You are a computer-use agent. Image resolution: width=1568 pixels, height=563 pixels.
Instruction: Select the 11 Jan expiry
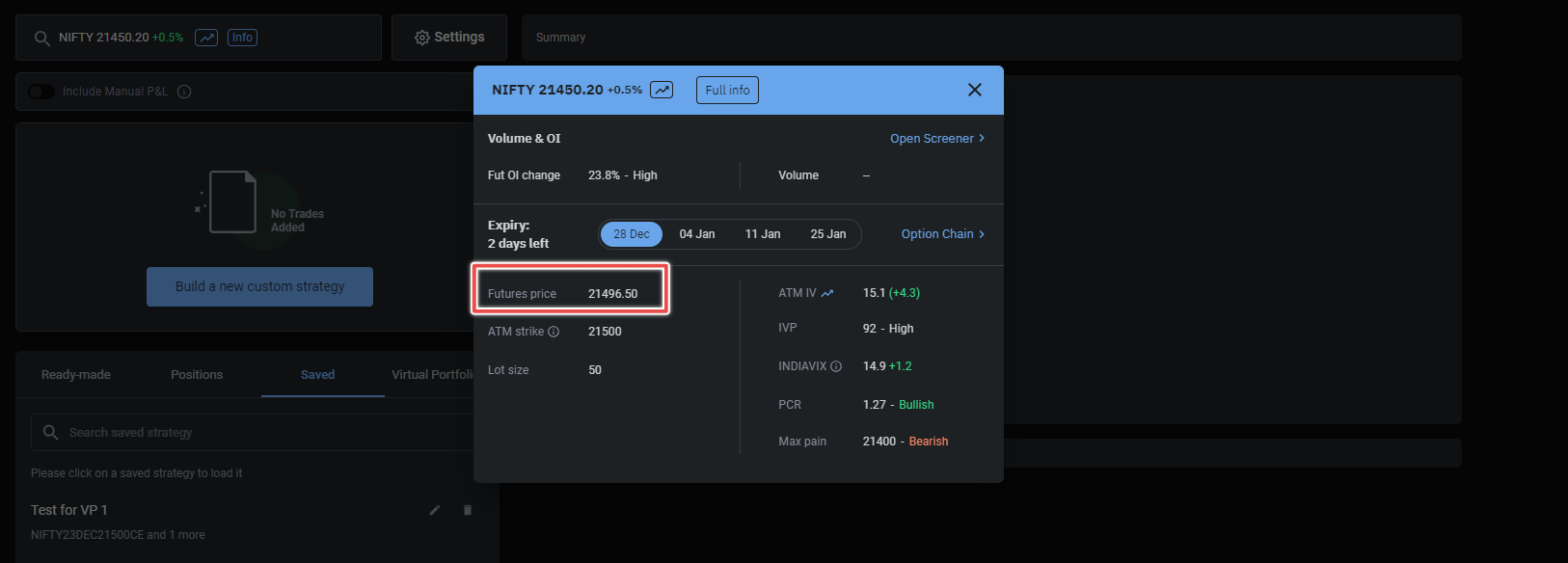tap(763, 234)
